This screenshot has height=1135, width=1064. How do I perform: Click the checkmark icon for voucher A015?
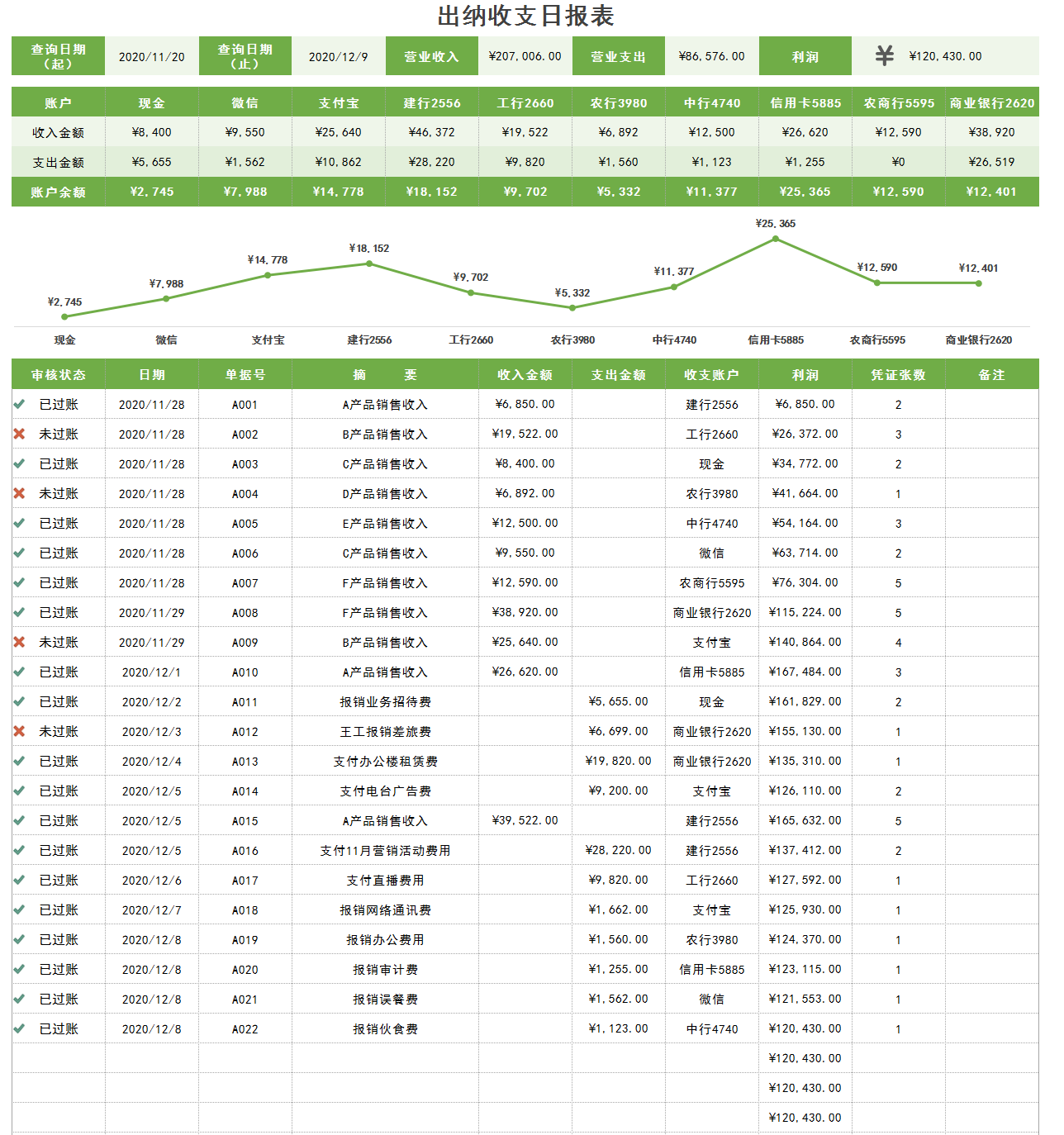18,820
